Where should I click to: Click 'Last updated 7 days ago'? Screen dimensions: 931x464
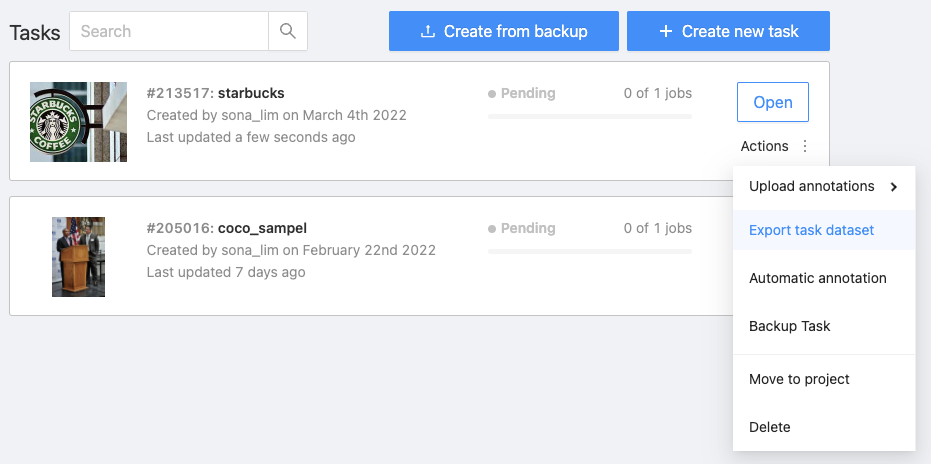click(x=226, y=272)
